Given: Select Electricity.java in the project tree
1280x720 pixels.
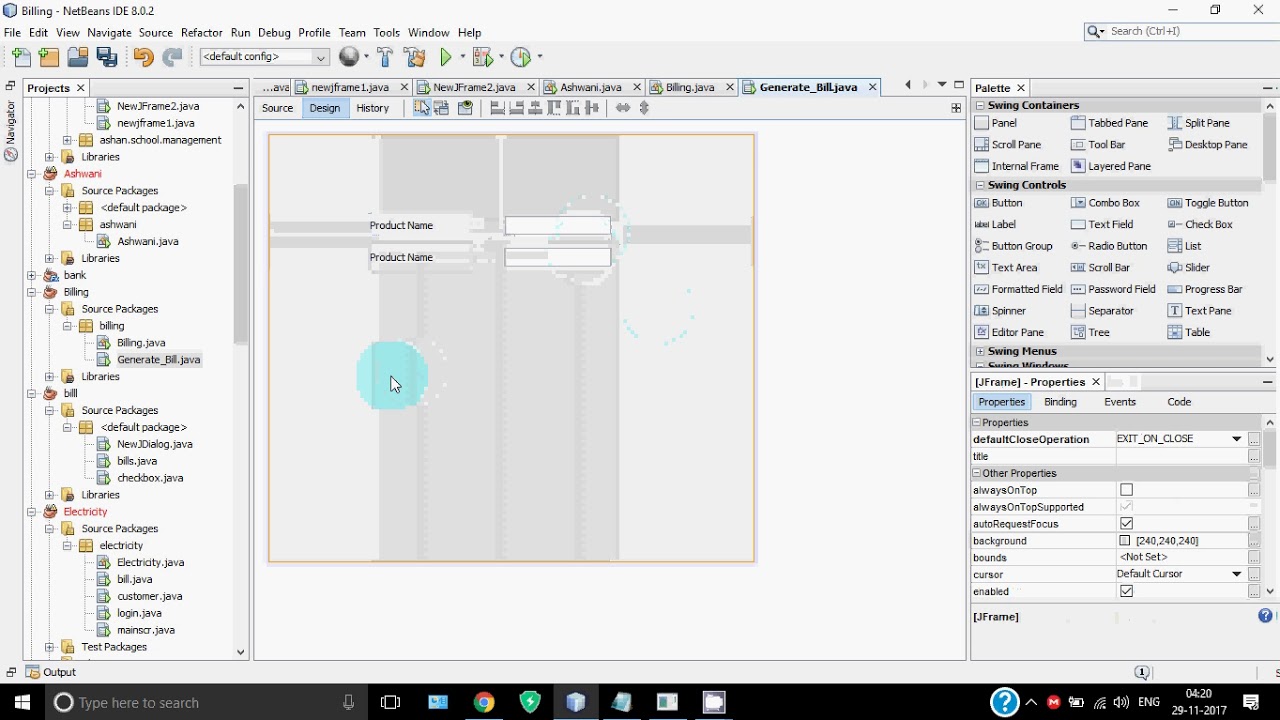Looking at the screenshot, I should (150, 562).
